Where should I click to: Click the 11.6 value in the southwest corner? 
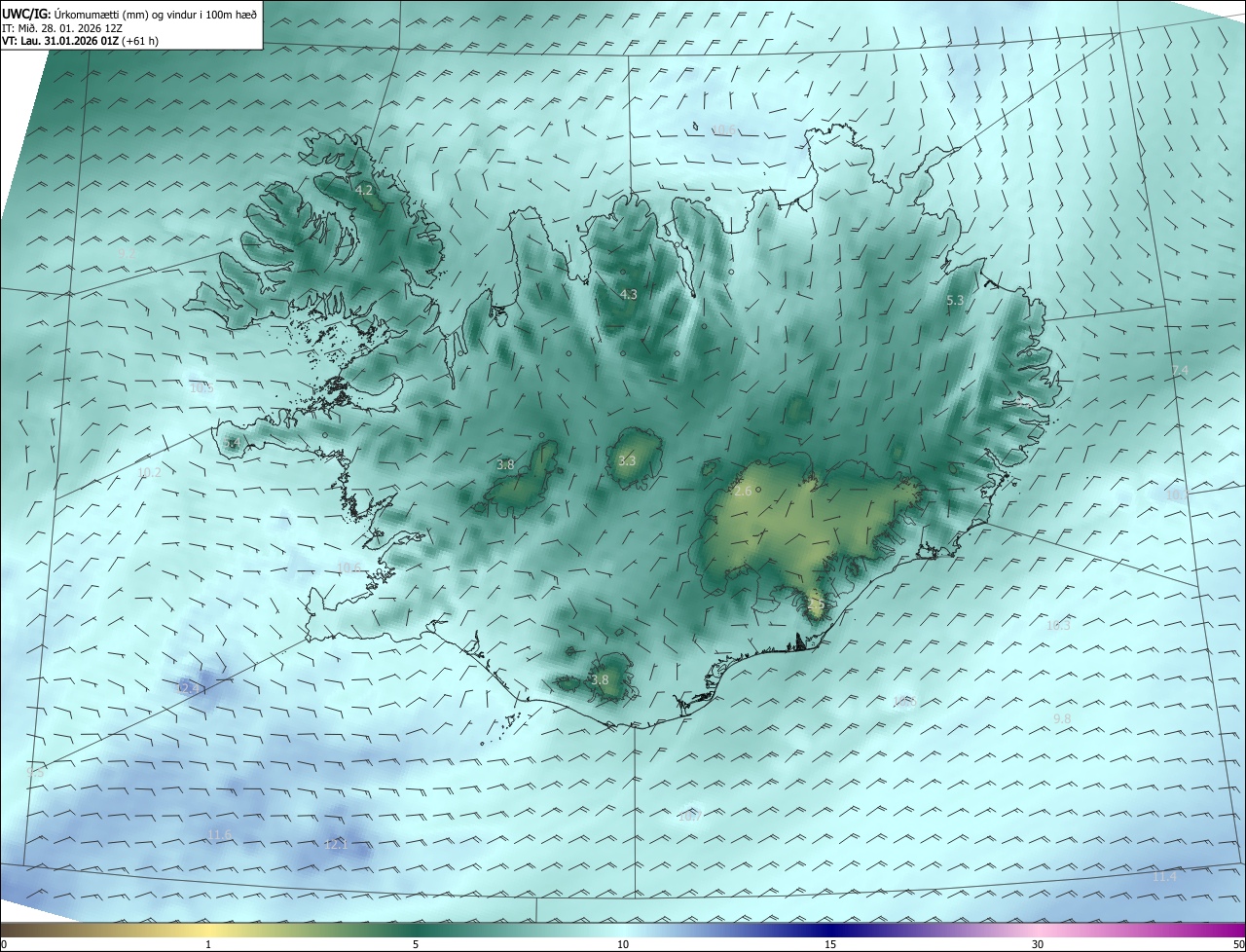[x=220, y=835]
